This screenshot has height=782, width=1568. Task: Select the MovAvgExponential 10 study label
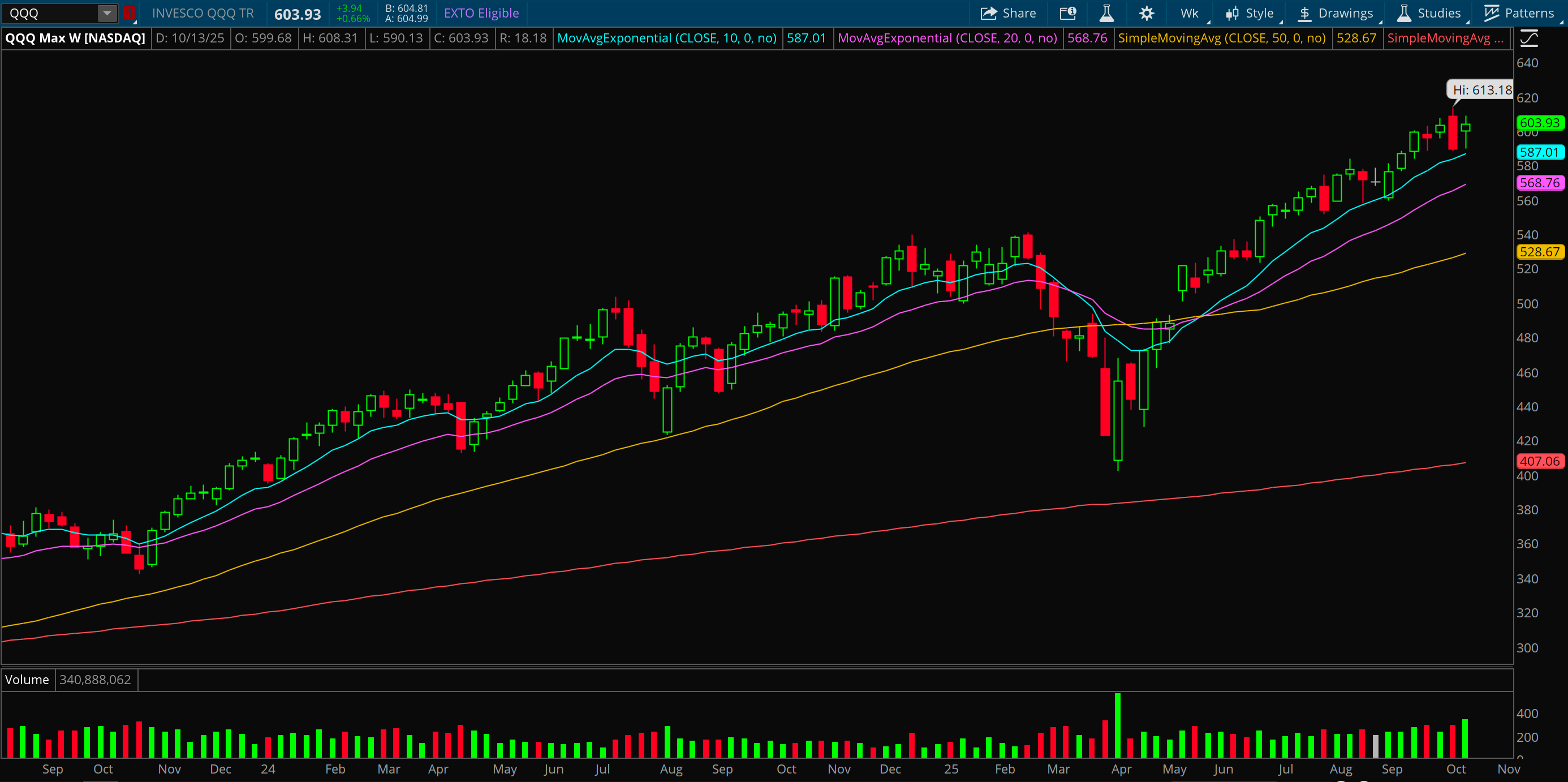point(666,38)
